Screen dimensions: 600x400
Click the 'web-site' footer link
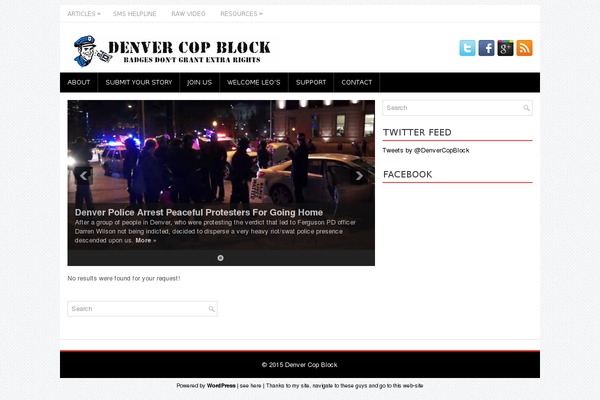tap(412, 386)
